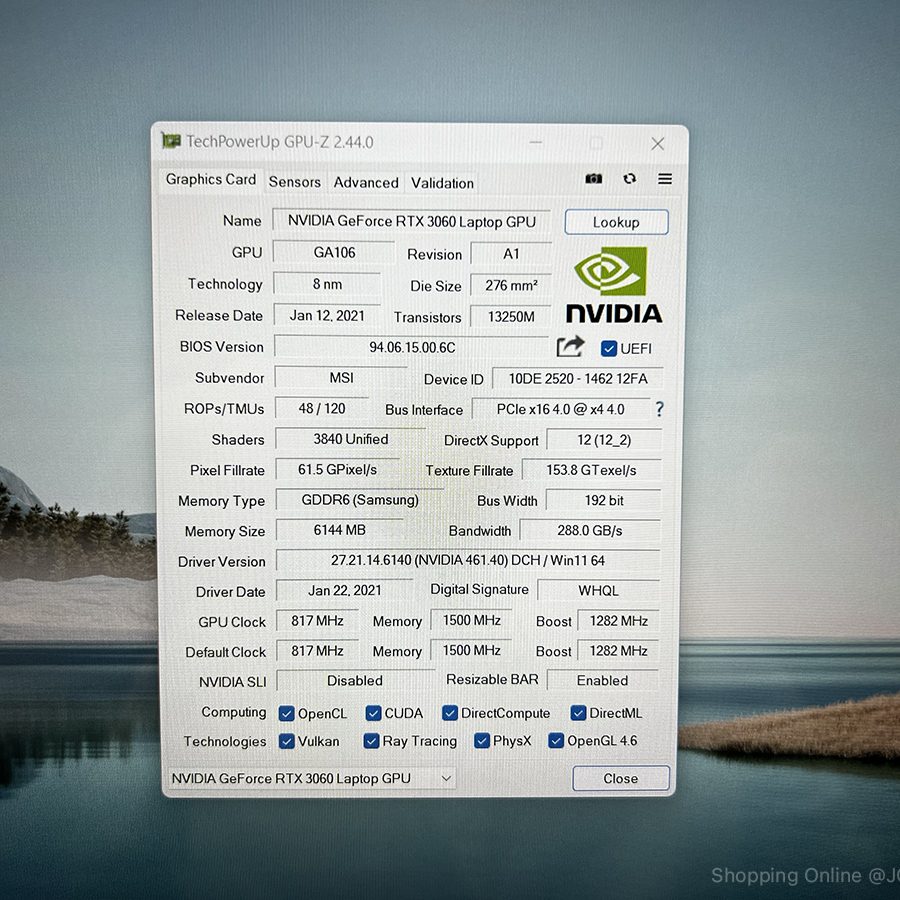This screenshot has height=900, width=900.
Task: Click the Default Clock field 817 MHz
Action: tap(317, 650)
